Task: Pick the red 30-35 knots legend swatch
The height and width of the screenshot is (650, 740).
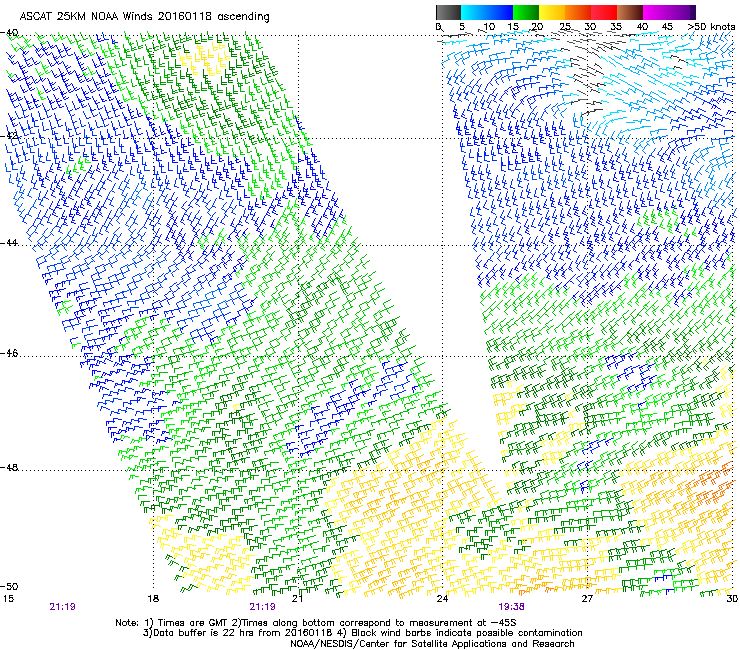Action: (x=604, y=12)
